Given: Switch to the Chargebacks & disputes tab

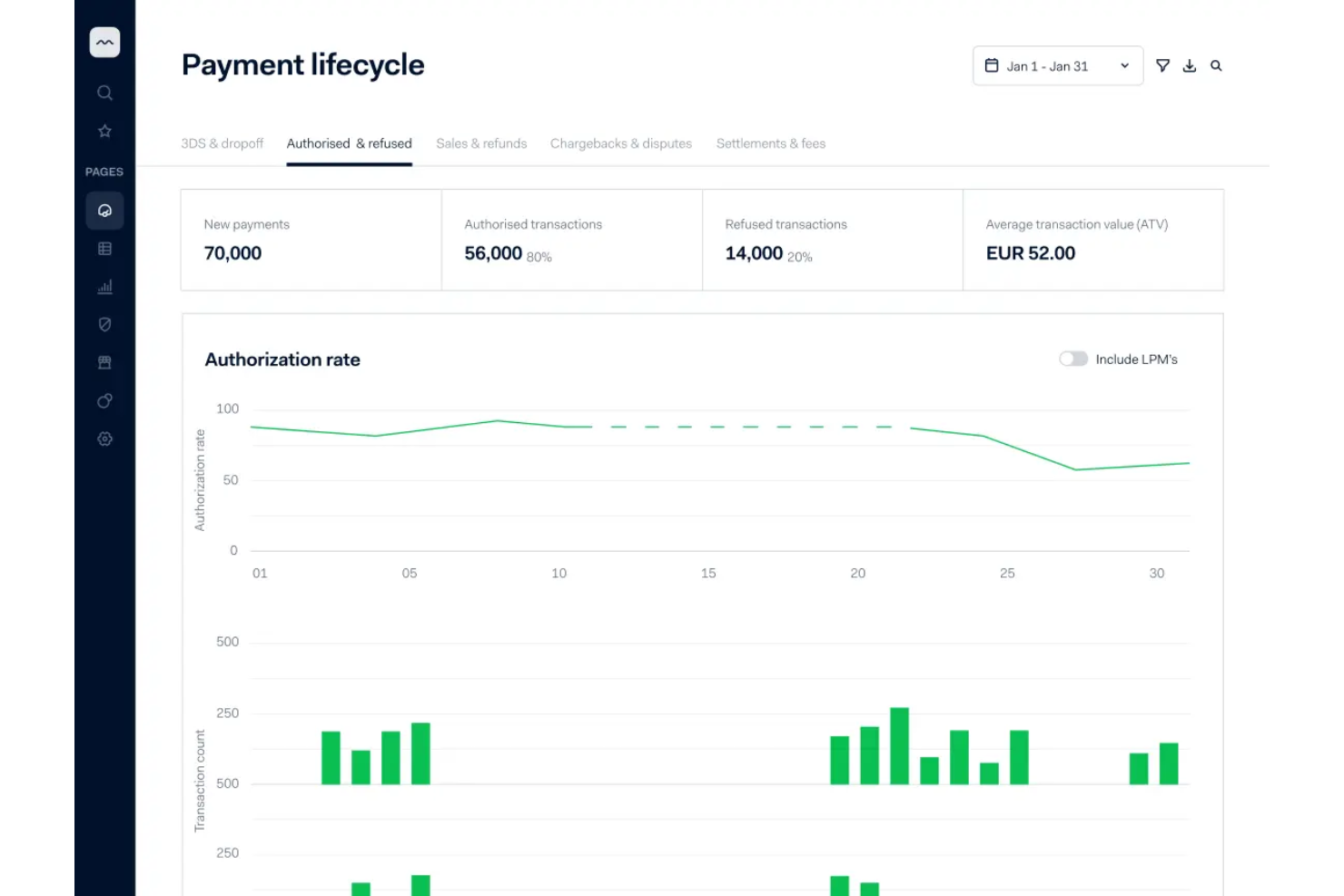Looking at the screenshot, I should click(620, 143).
